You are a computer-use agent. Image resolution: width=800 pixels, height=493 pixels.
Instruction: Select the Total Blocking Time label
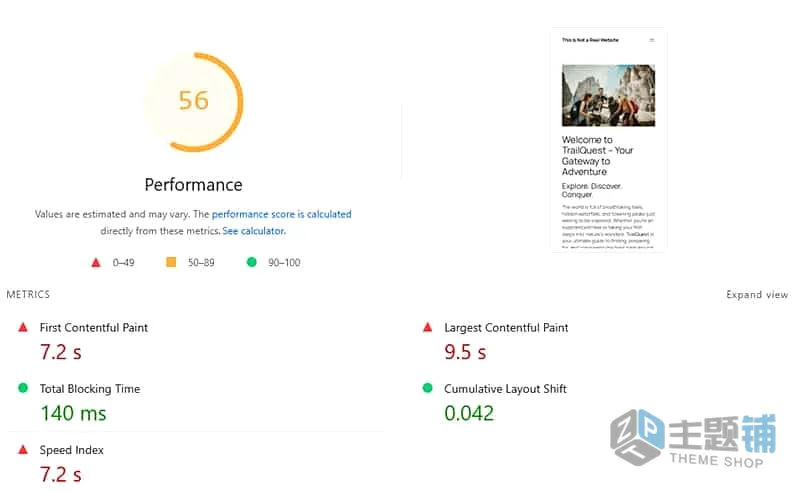[90, 389]
